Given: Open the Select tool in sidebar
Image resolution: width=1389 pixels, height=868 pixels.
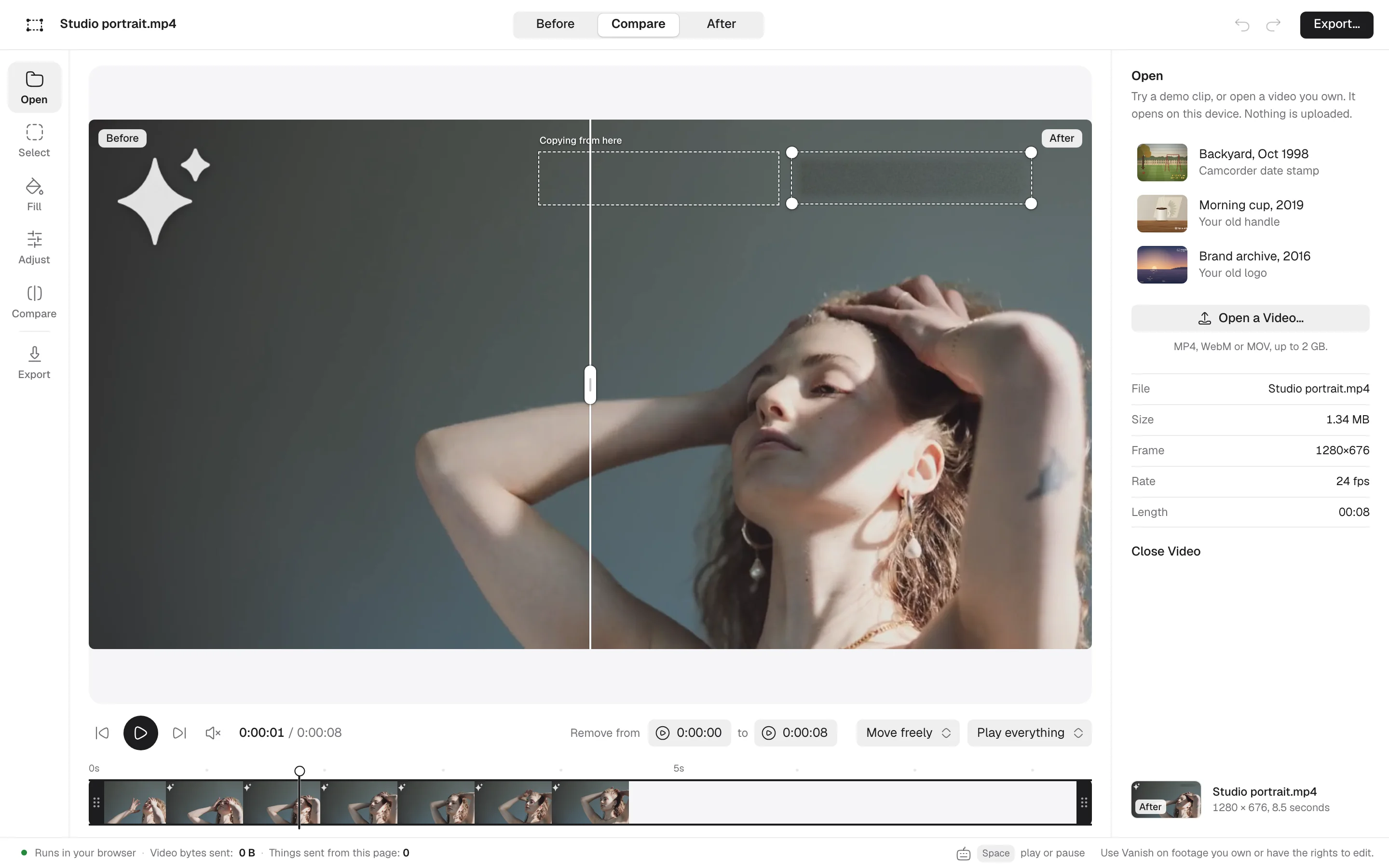Looking at the screenshot, I should [x=34, y=140].
